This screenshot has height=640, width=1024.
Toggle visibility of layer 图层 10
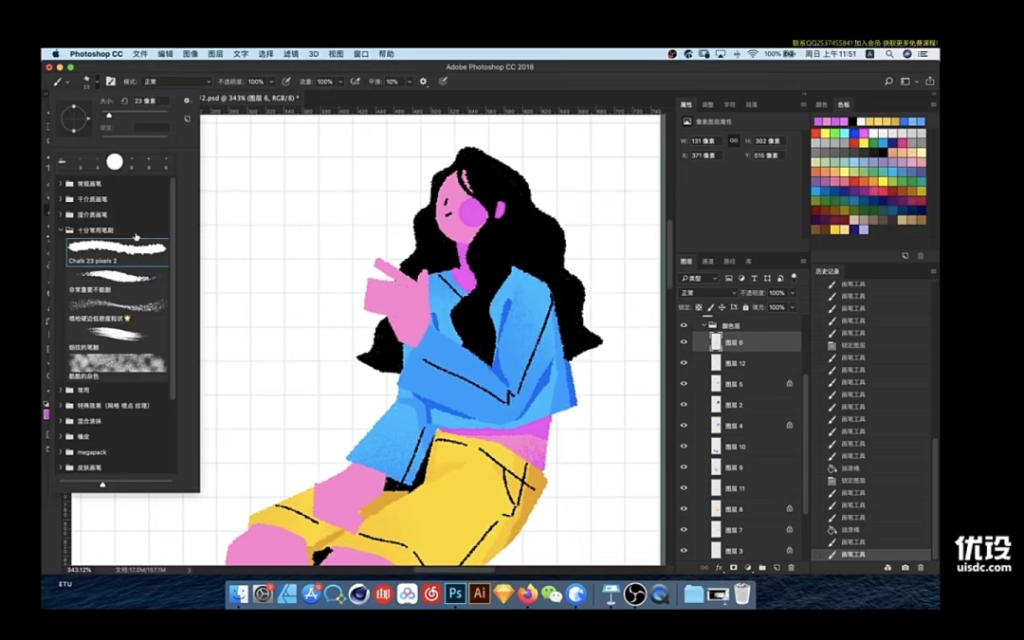point(684,447)
